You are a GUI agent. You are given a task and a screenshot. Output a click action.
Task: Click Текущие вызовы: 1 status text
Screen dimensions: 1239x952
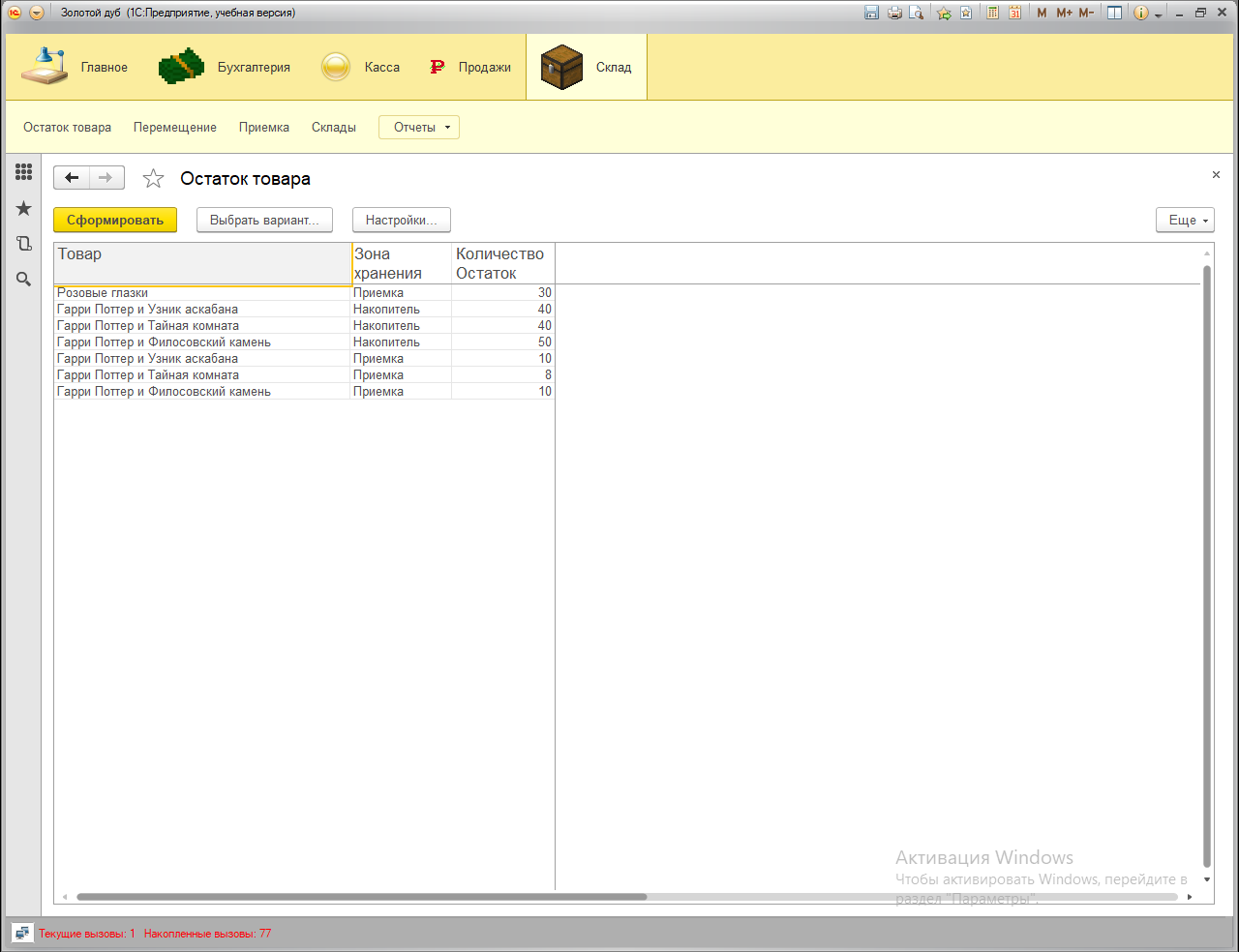pos(87,934)
